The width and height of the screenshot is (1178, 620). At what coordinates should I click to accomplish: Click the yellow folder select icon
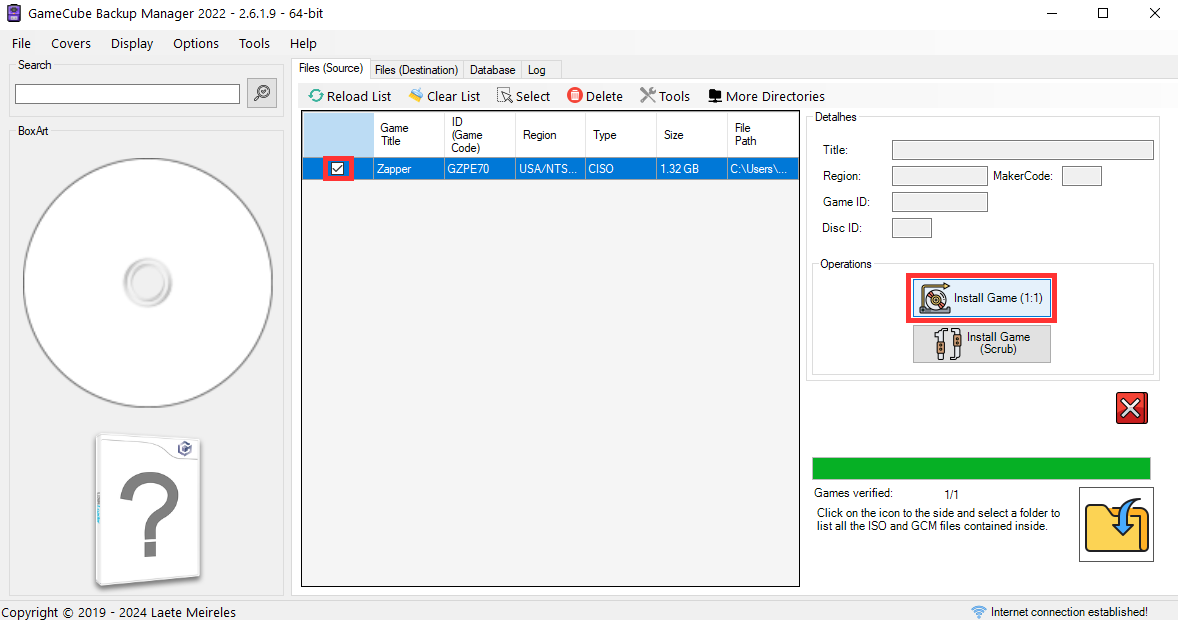1116,524
